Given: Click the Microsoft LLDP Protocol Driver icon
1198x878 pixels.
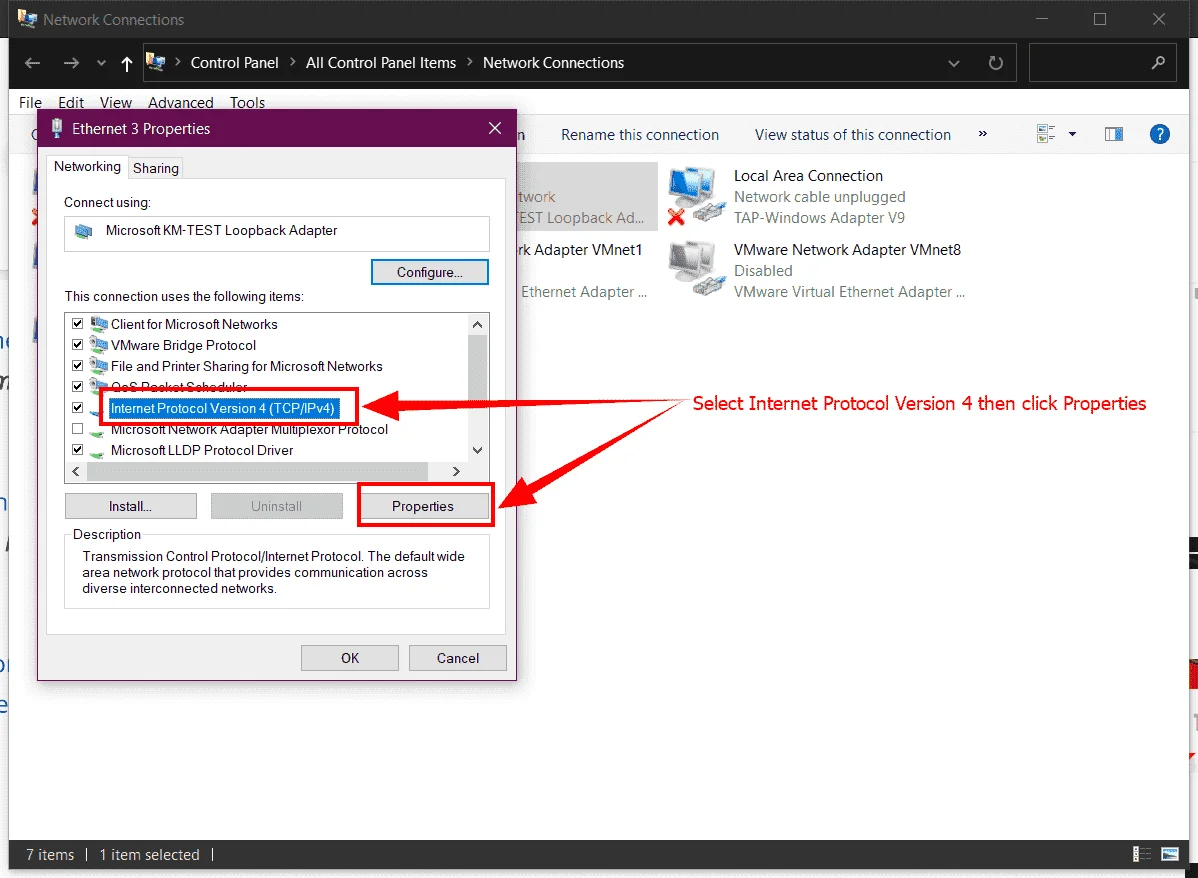Looking at the screenshot, I should (97, 452).
